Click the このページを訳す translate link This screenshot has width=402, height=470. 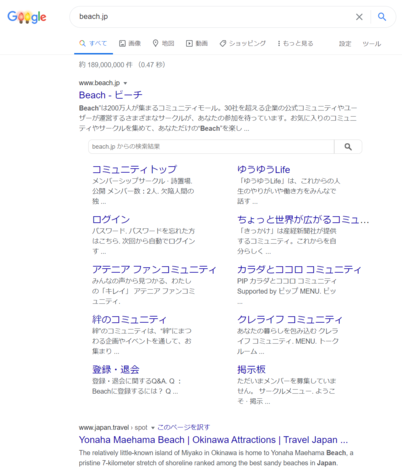[x=184, y=427]
